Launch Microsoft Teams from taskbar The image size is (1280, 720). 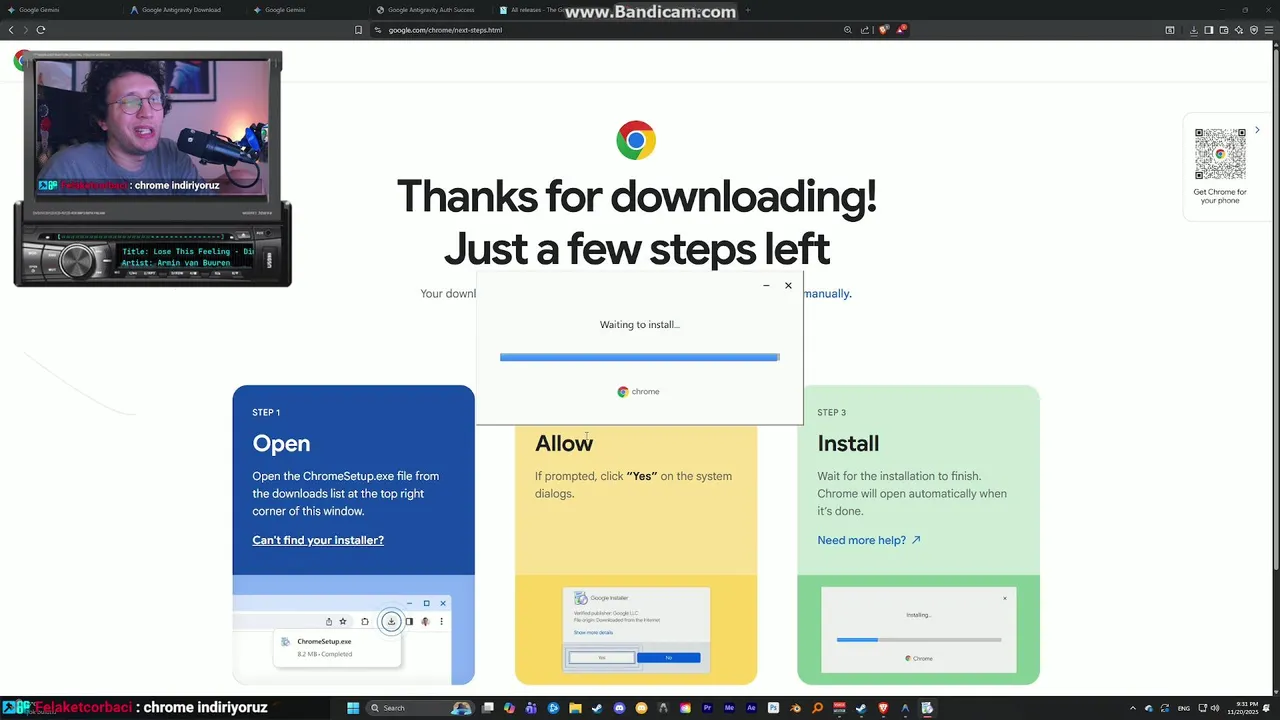click(531, 708)
